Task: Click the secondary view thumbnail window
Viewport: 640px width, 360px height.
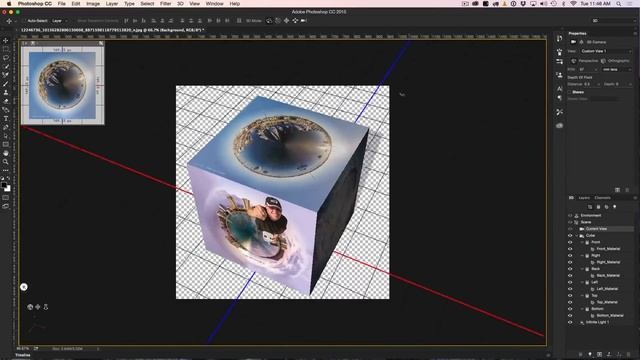Action: (62, 84)
